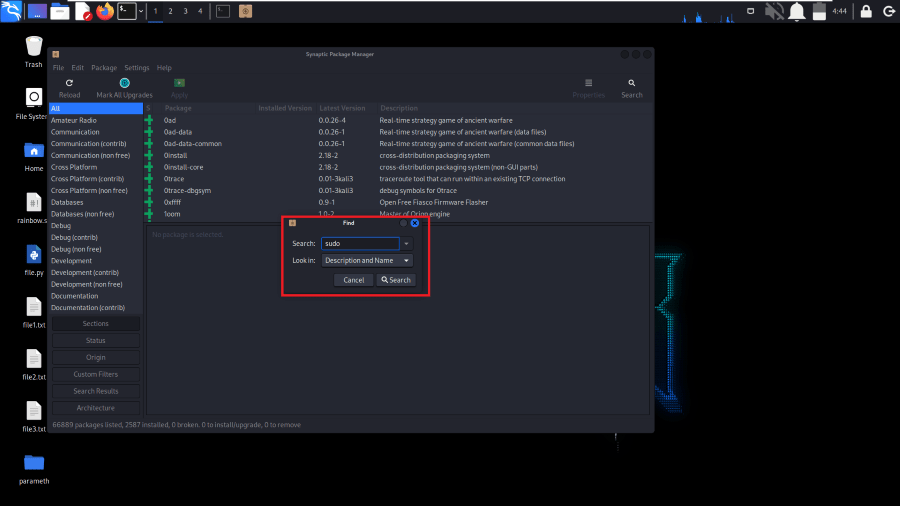Click the log out icon
Screen dimensions: 900x506
(889, 11)
